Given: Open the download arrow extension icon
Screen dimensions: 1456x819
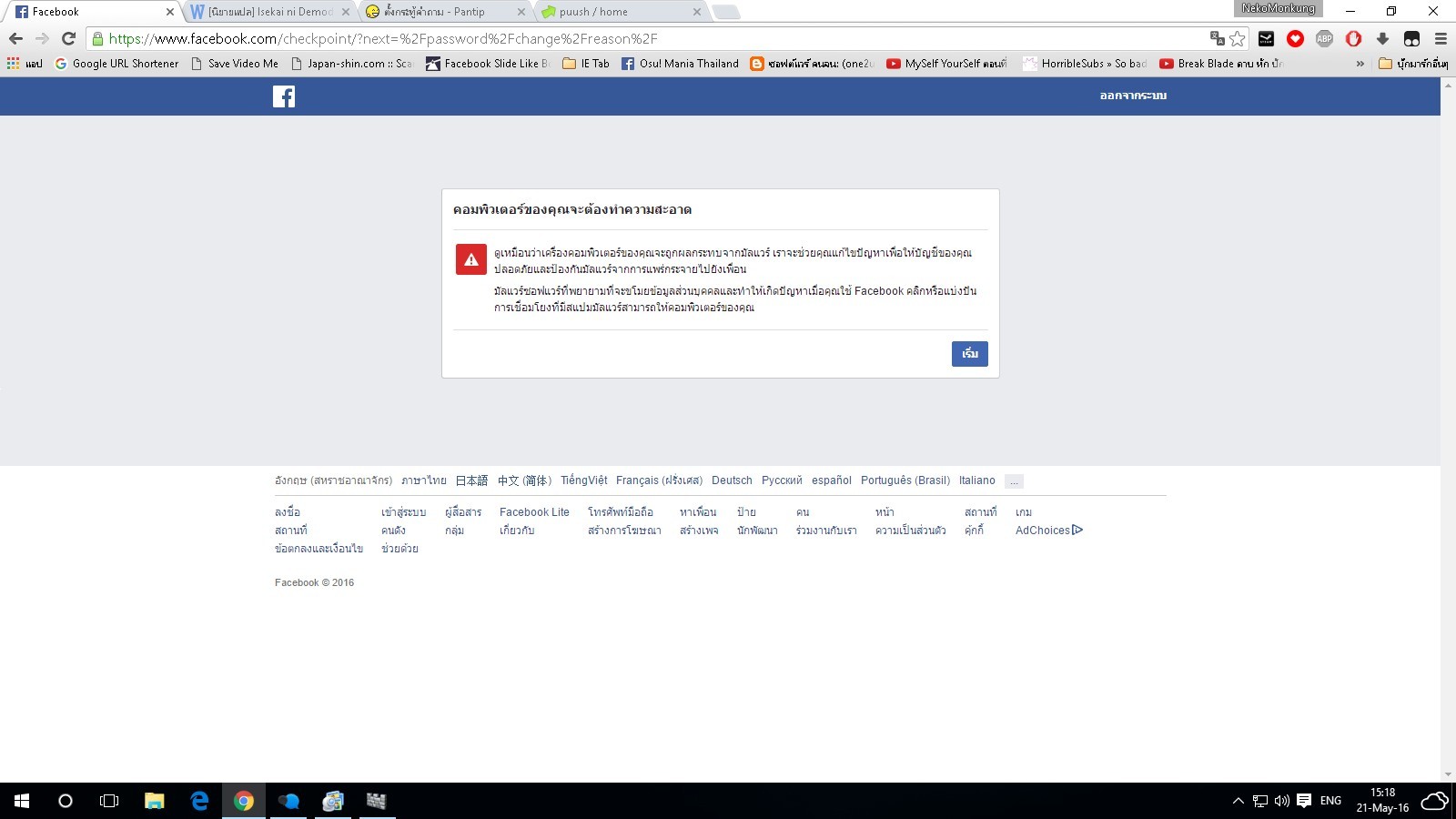Looking at the screenshot, I should click(x=1382, y=38).
